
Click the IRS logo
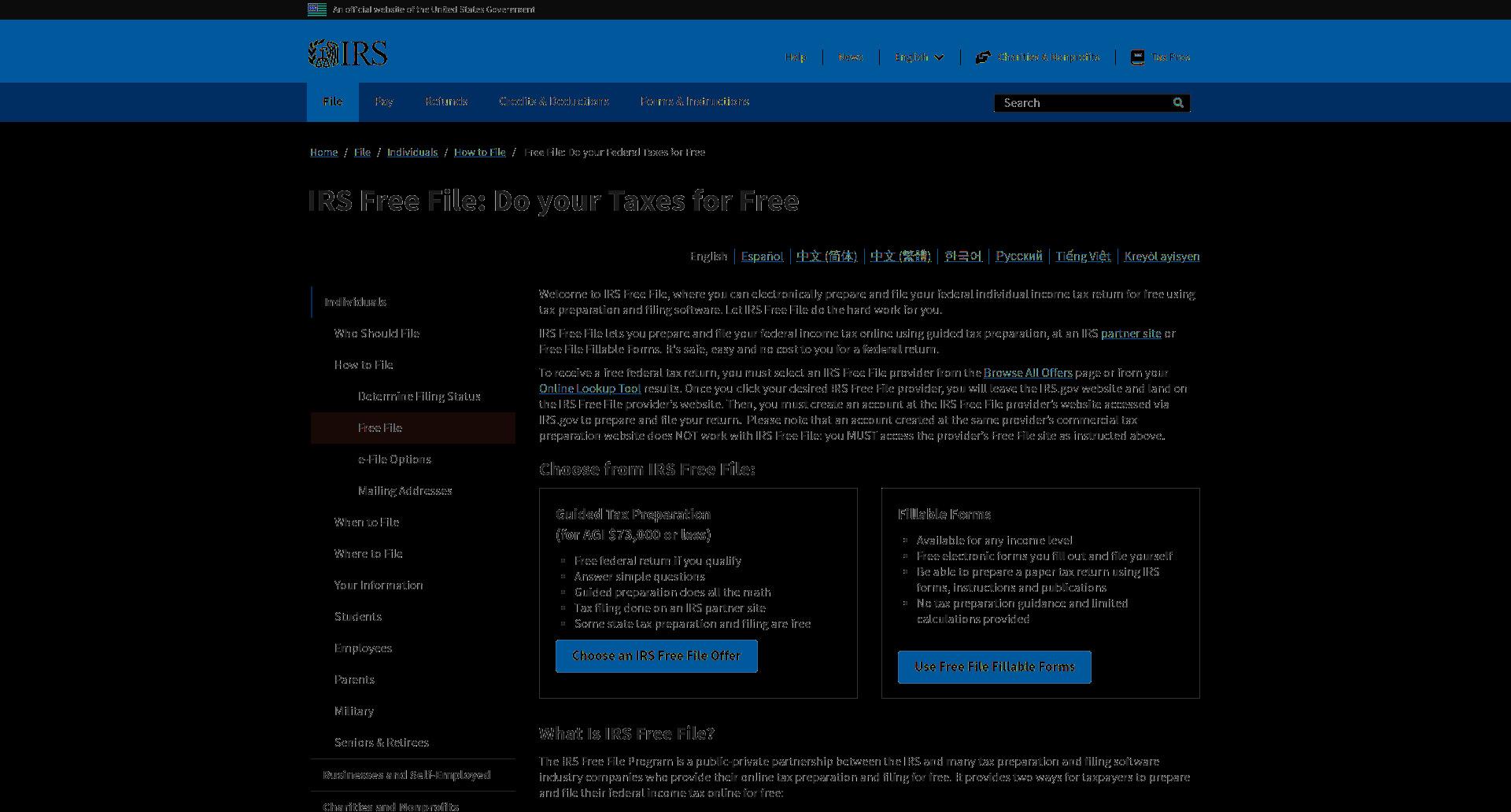347,54
